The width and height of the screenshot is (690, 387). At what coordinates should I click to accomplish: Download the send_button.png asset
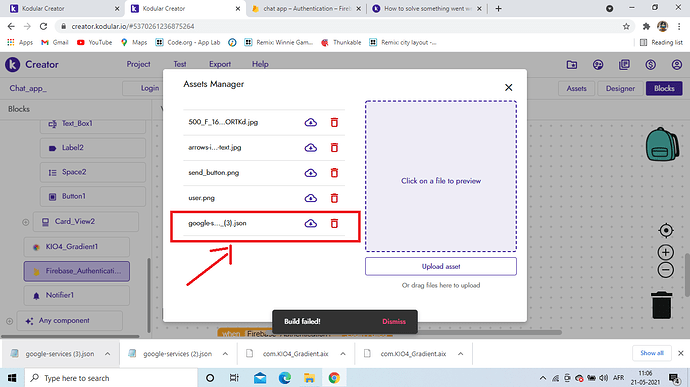pos(311,173)
